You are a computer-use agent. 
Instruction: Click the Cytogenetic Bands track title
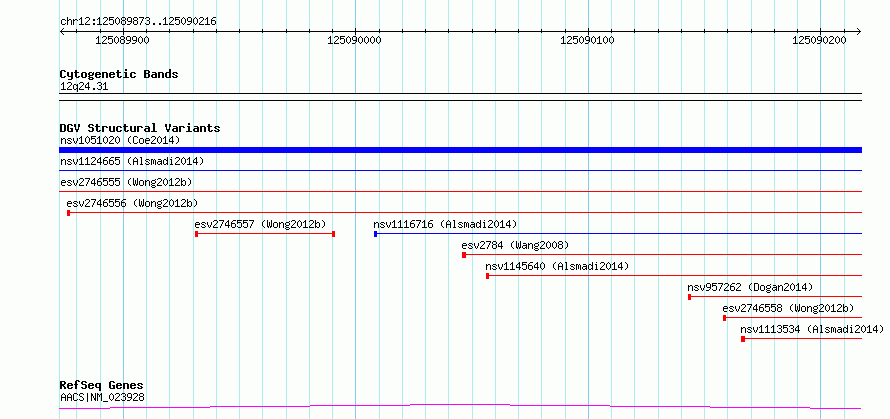pos(119,74)
